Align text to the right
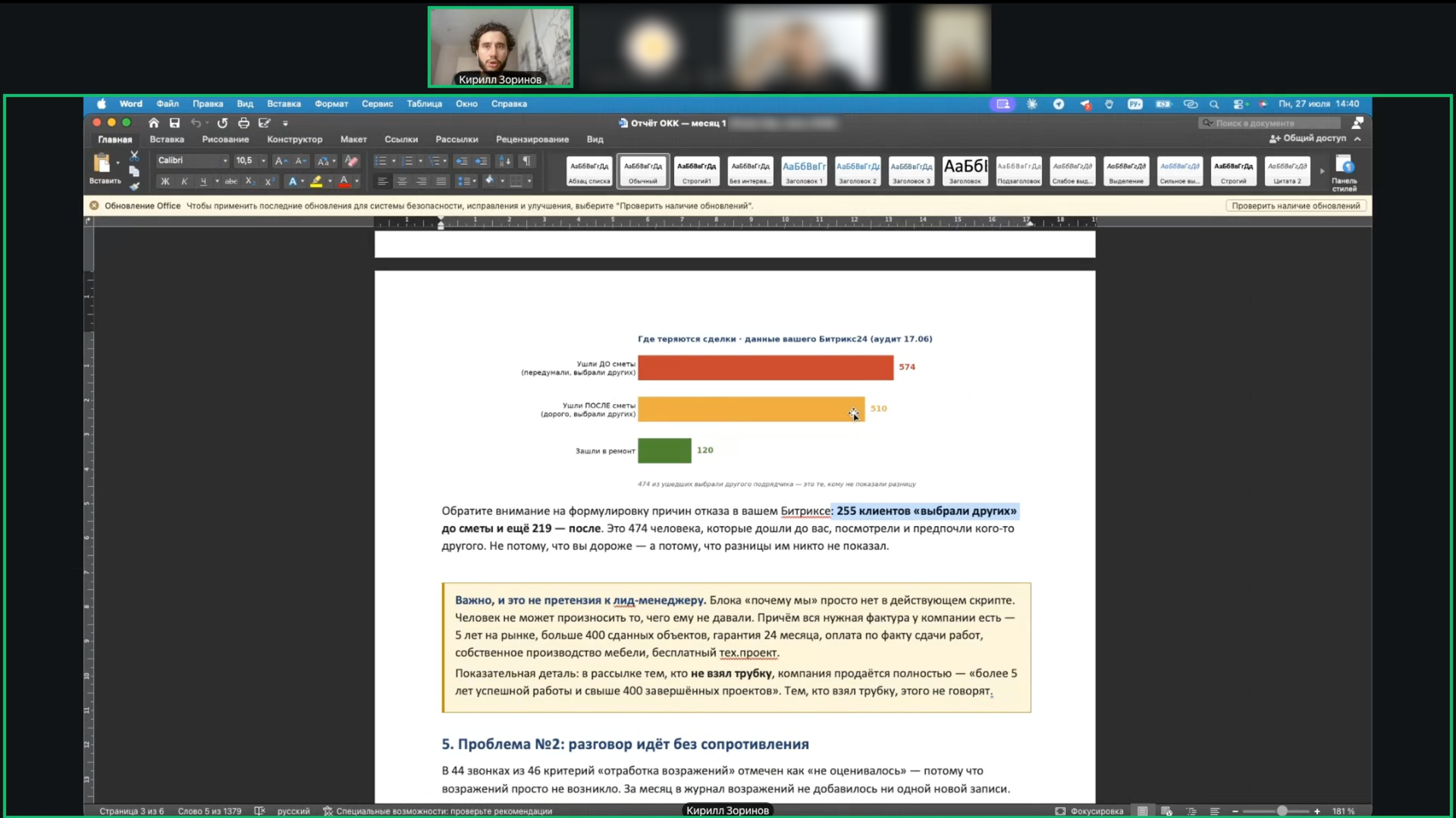The height and width of the screenshot is (818, 1456). [x=422, y=181]
